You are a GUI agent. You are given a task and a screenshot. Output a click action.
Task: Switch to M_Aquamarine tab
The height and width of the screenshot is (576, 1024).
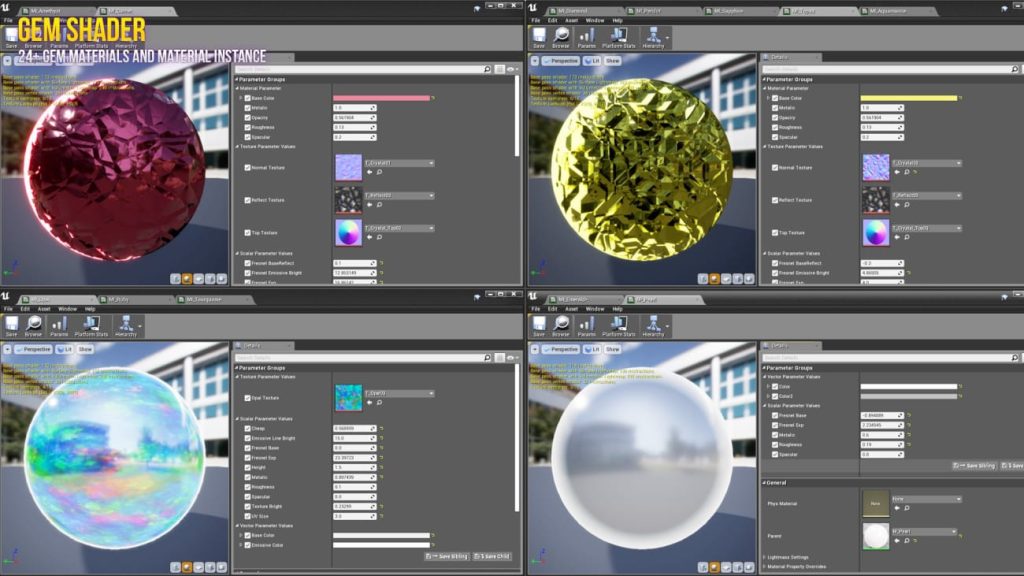pos(897,11)
